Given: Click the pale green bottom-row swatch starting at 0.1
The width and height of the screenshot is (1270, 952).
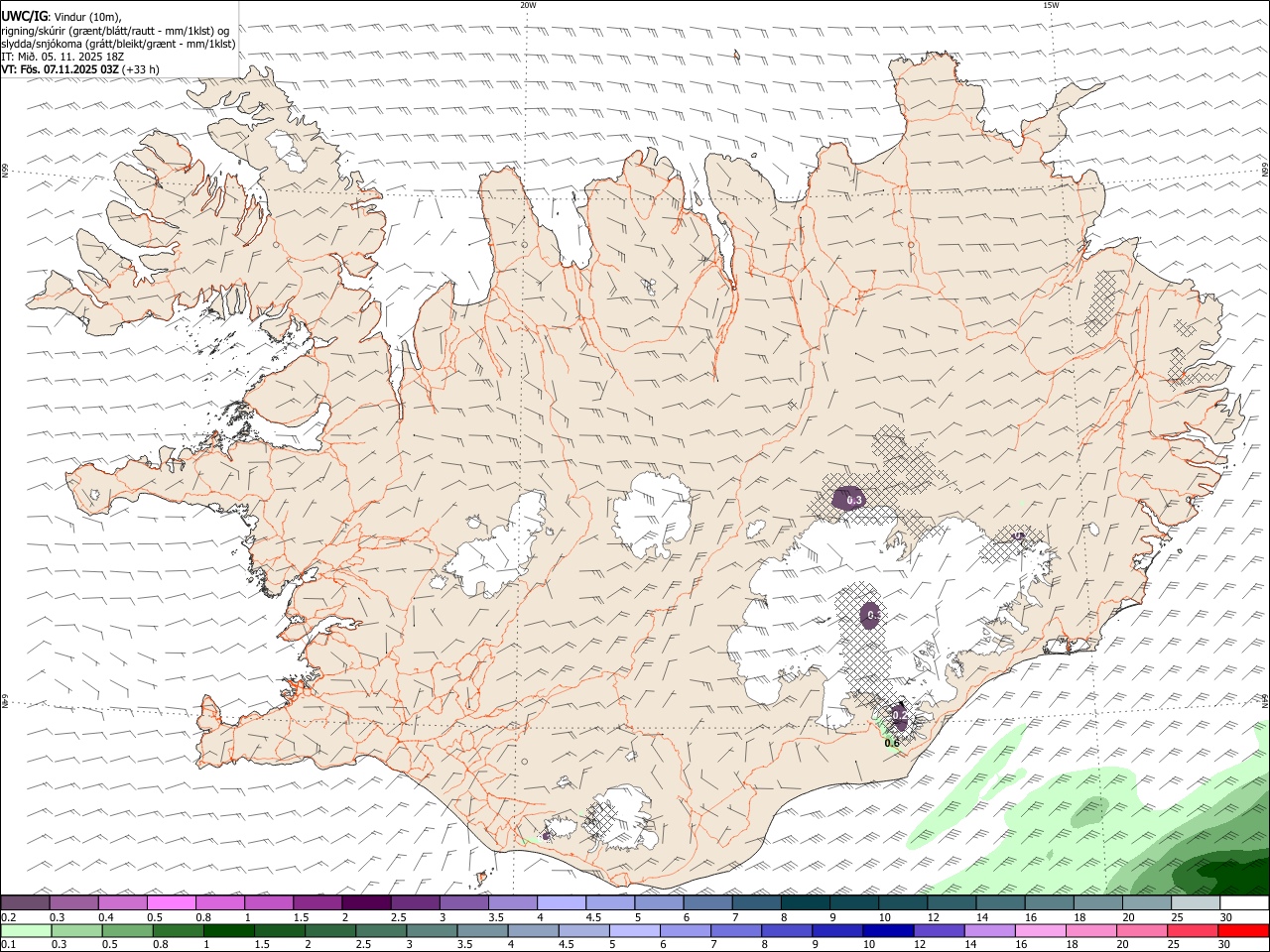Looking at the screenshot, I should pos(26,930).
